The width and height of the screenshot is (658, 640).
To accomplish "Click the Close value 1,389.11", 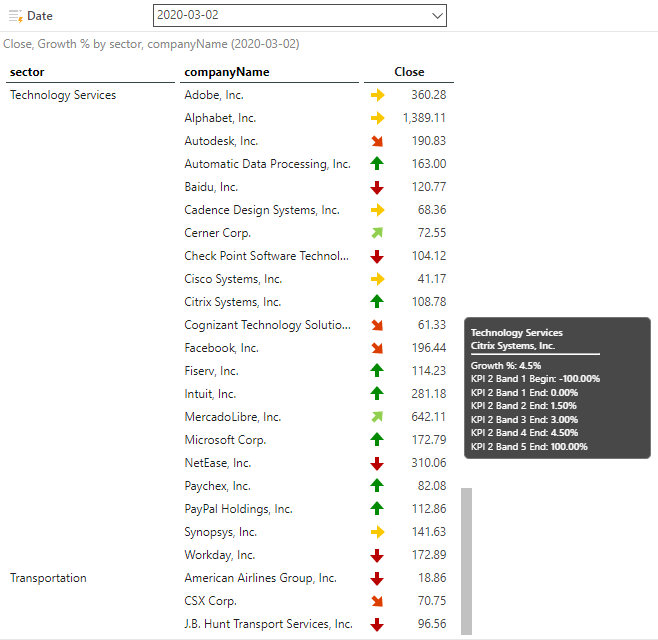I will pos(424,118).
